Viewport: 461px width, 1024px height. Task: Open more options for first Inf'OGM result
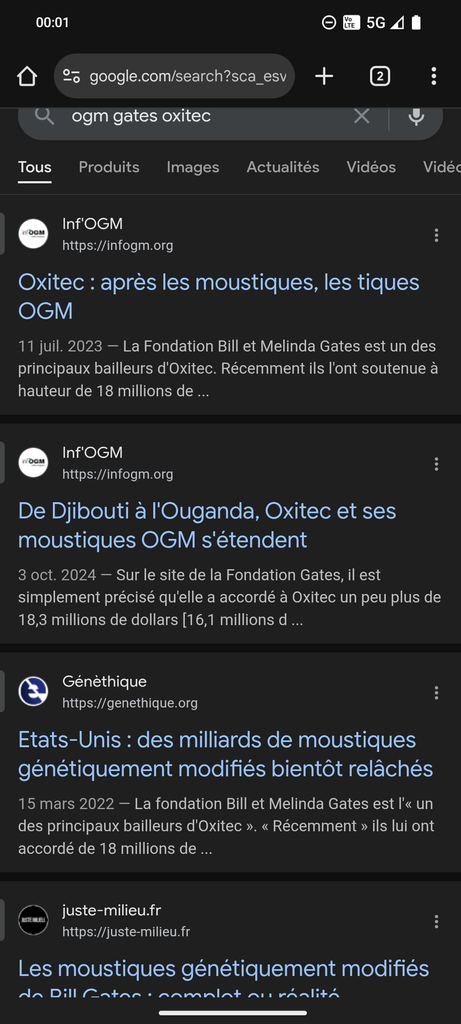[436, 235]
